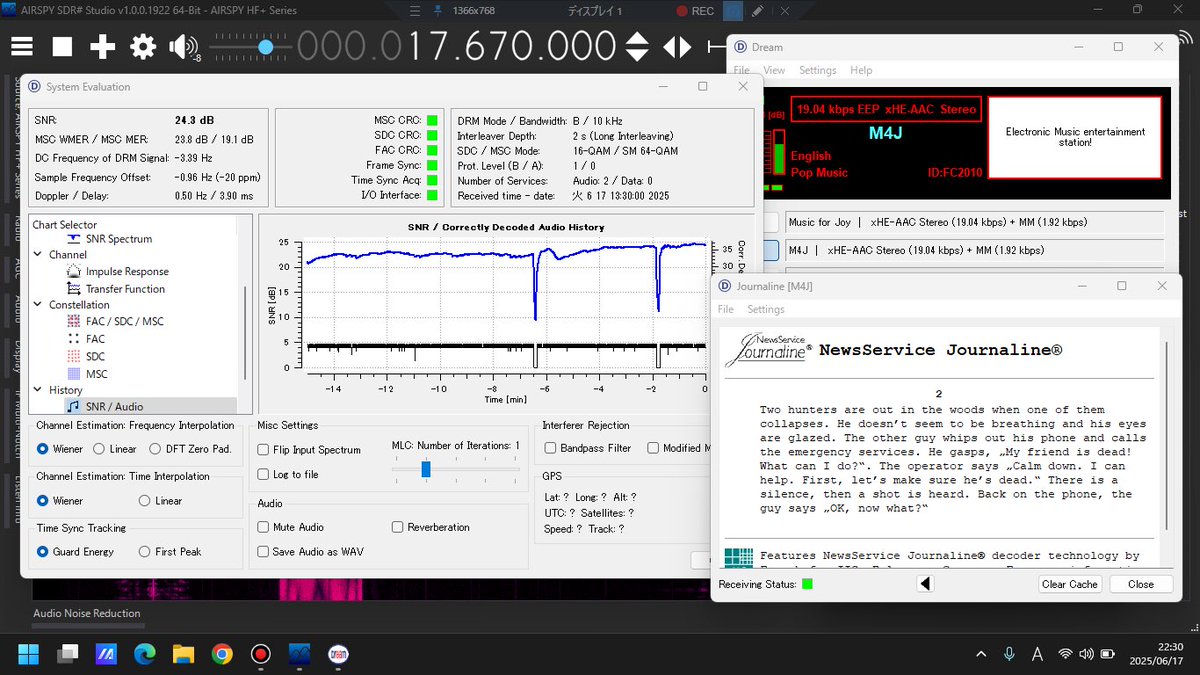Open Settings menu in Journaline window
Viewport: 1200px width, 675px height.
coord(766,310)
